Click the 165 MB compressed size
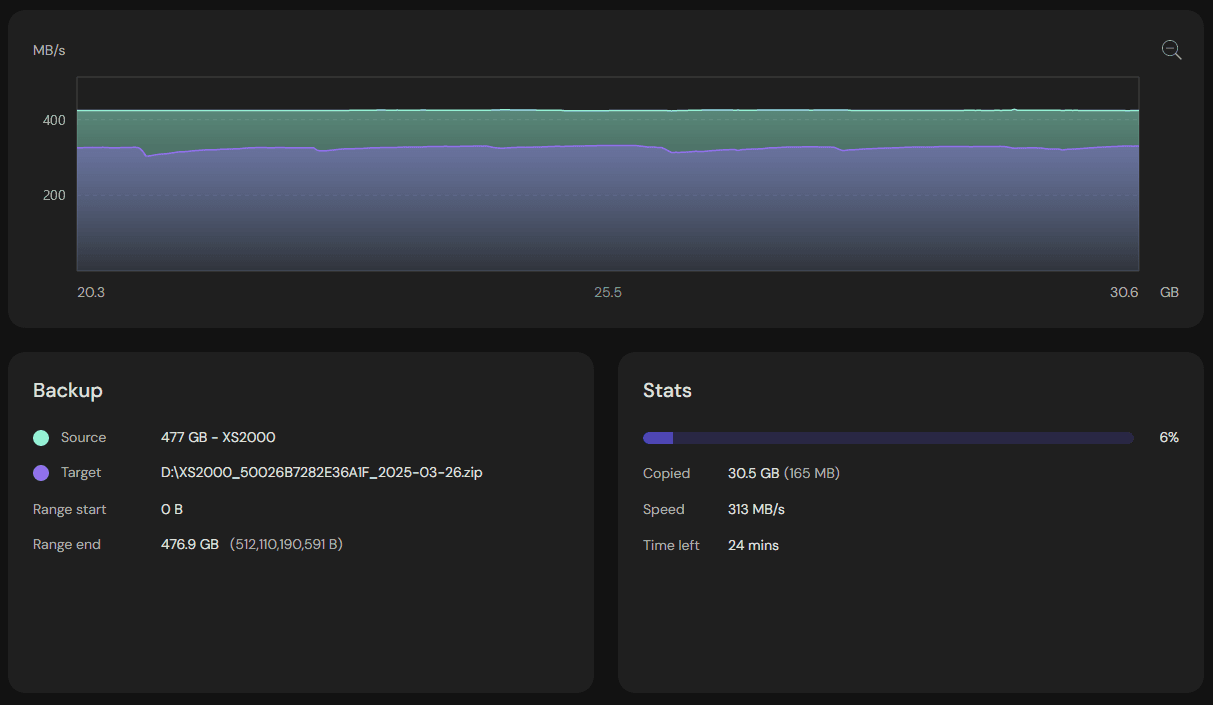The width and height of the screenshot is (1213, 705). (812, 473)
